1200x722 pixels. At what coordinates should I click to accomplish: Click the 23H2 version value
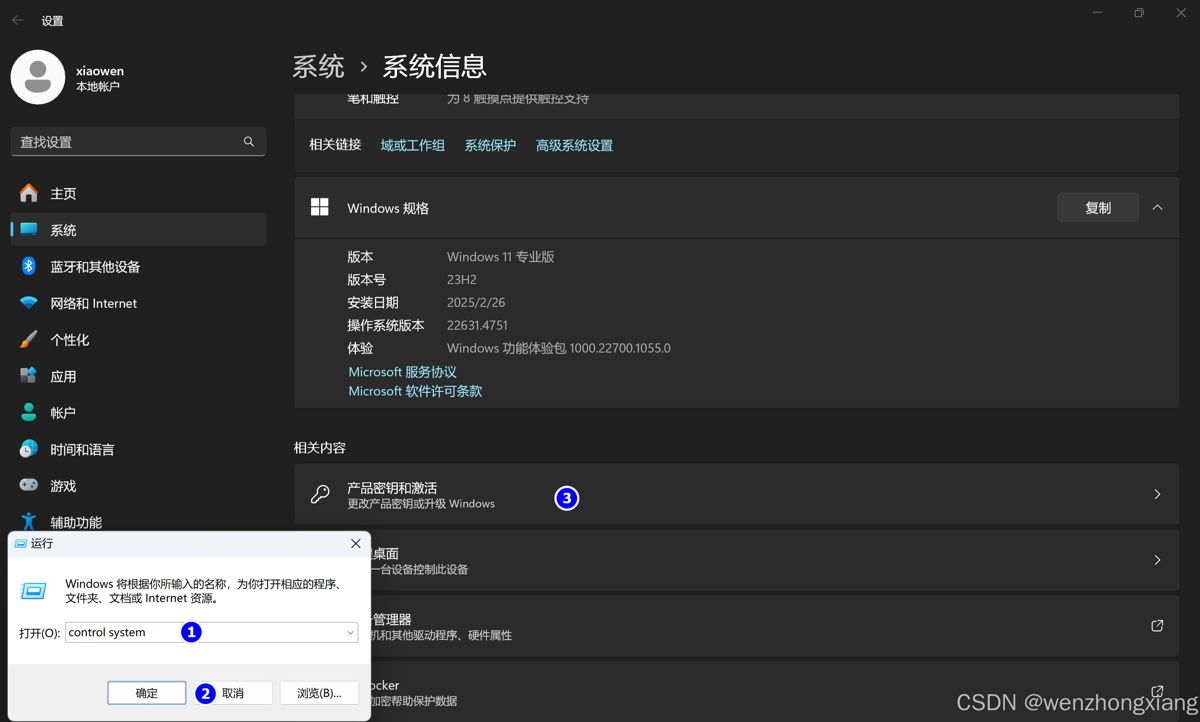463,280
